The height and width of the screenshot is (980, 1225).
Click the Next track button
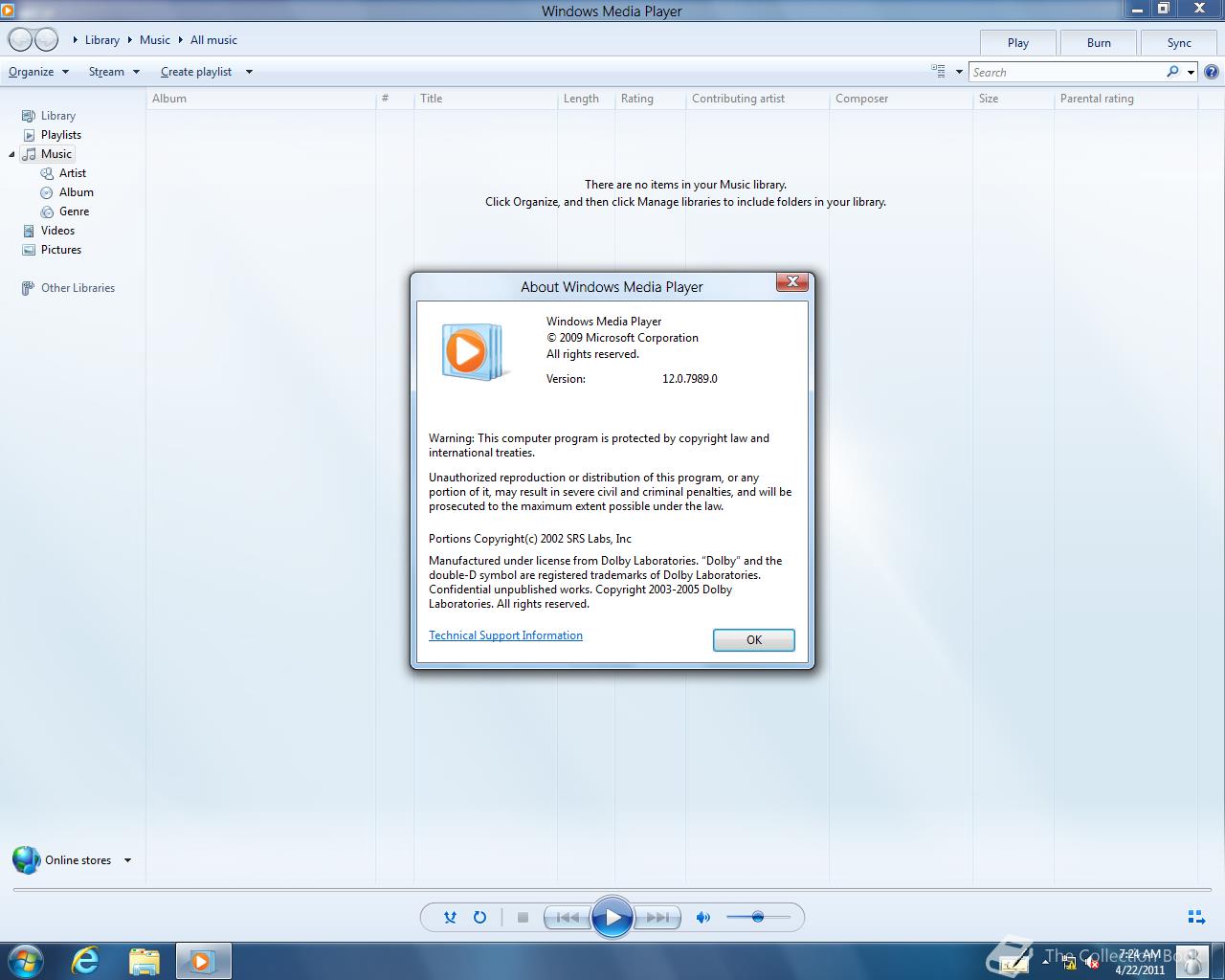click(657, 917)
